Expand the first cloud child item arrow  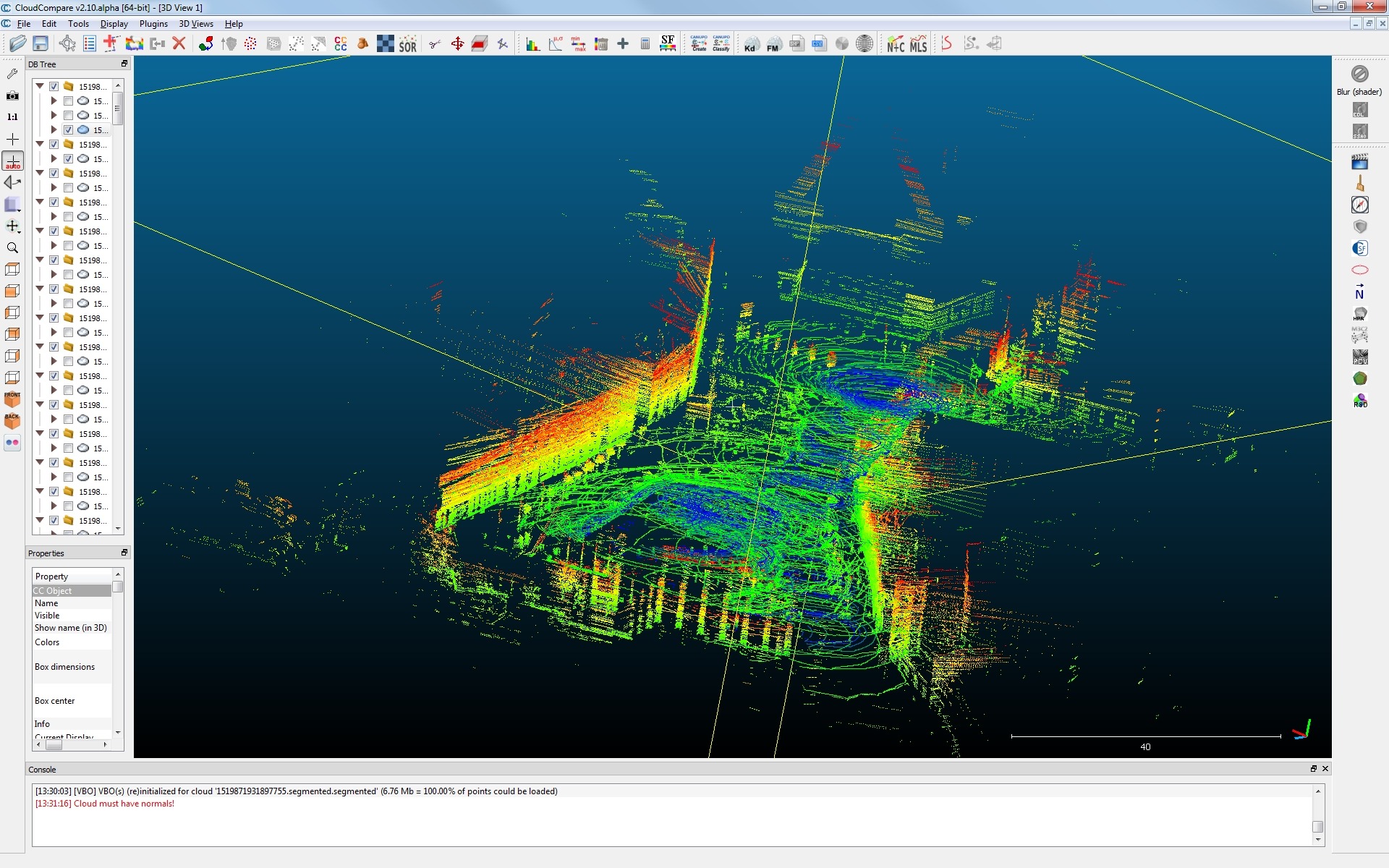click(54, 101)
